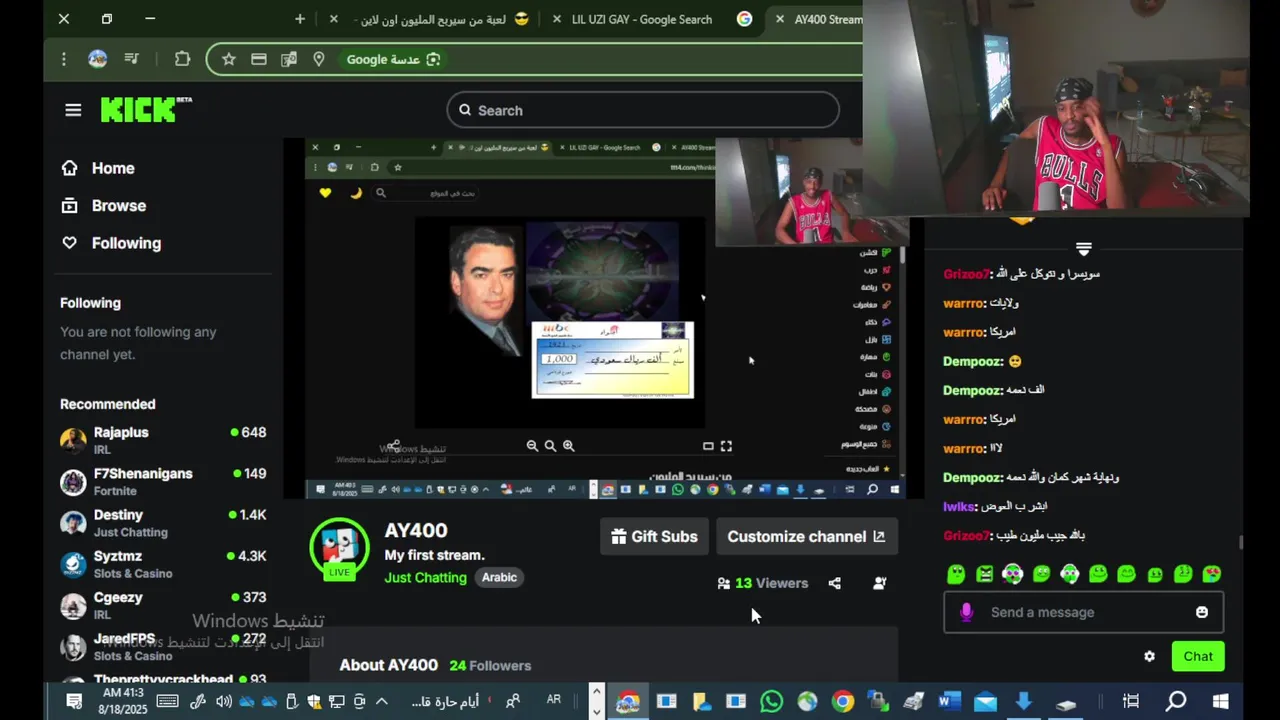
Task: Click the Kick logo
Action: point(146,109)
